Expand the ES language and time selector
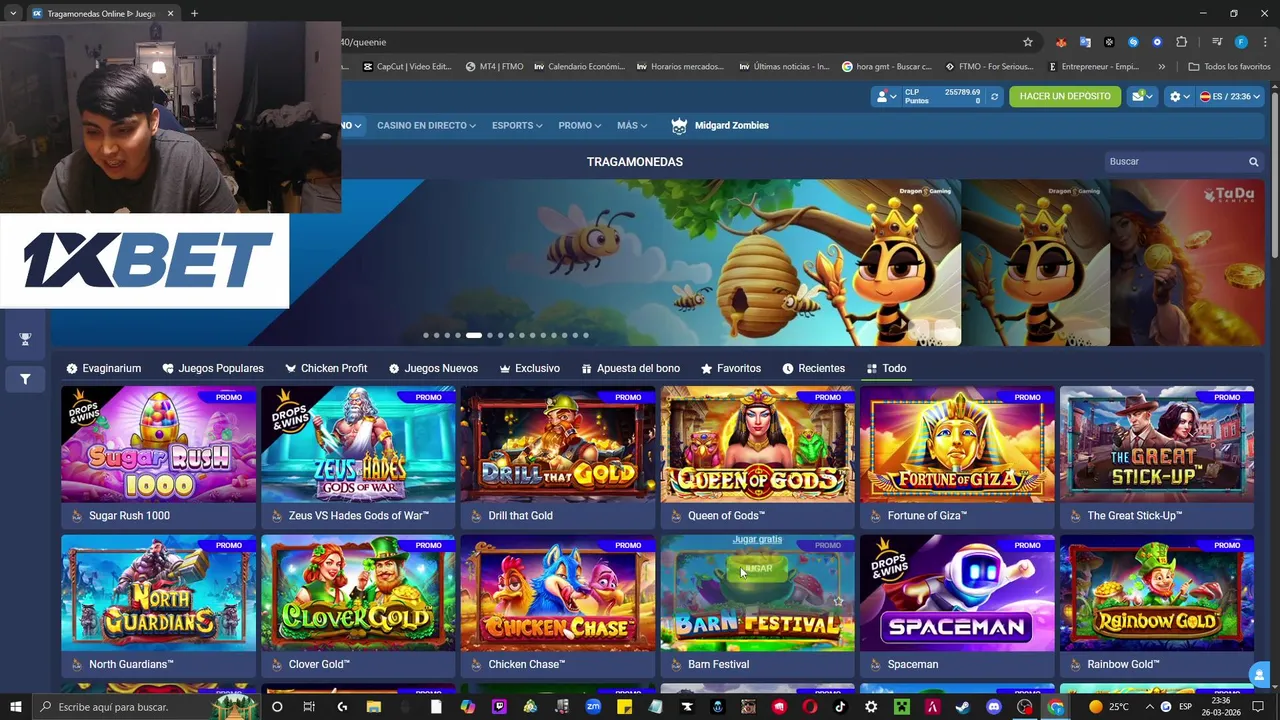Screen dimensions: 1280x720 tap(1231, 97)
